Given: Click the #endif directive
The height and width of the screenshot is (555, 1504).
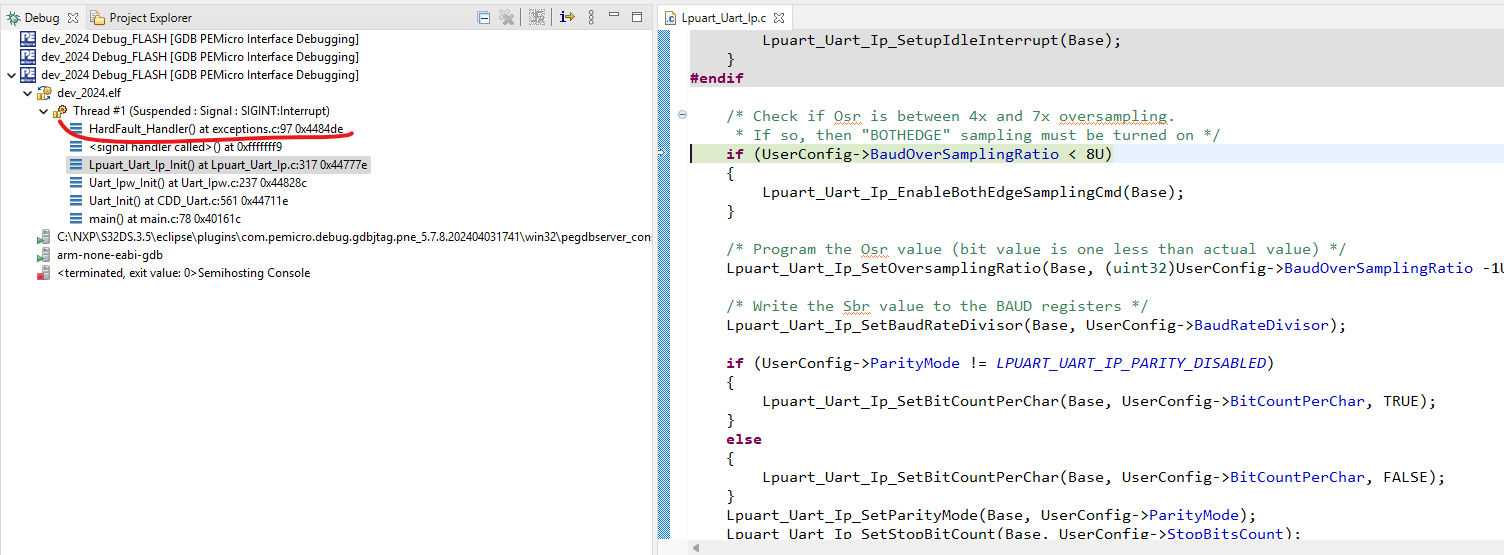Looking at the screenshot, I should (x=717, y=78).
